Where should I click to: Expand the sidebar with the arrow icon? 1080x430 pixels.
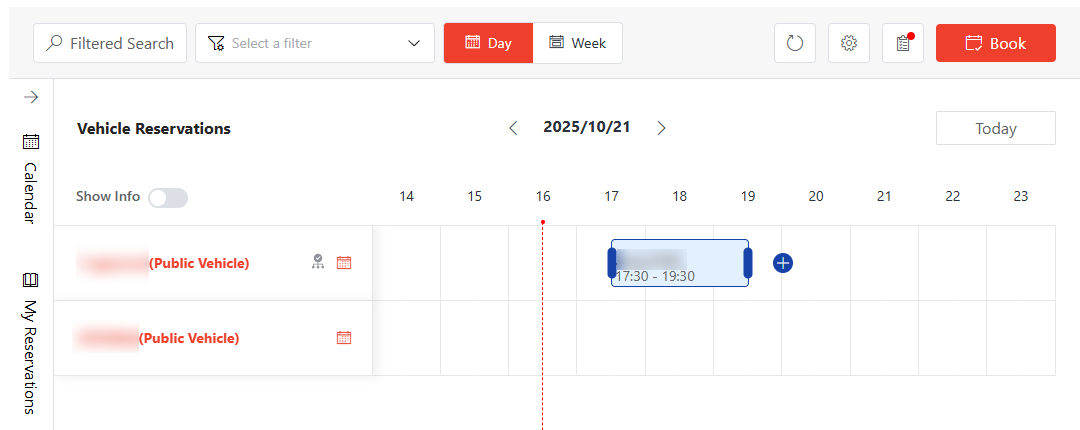(31, 97)
